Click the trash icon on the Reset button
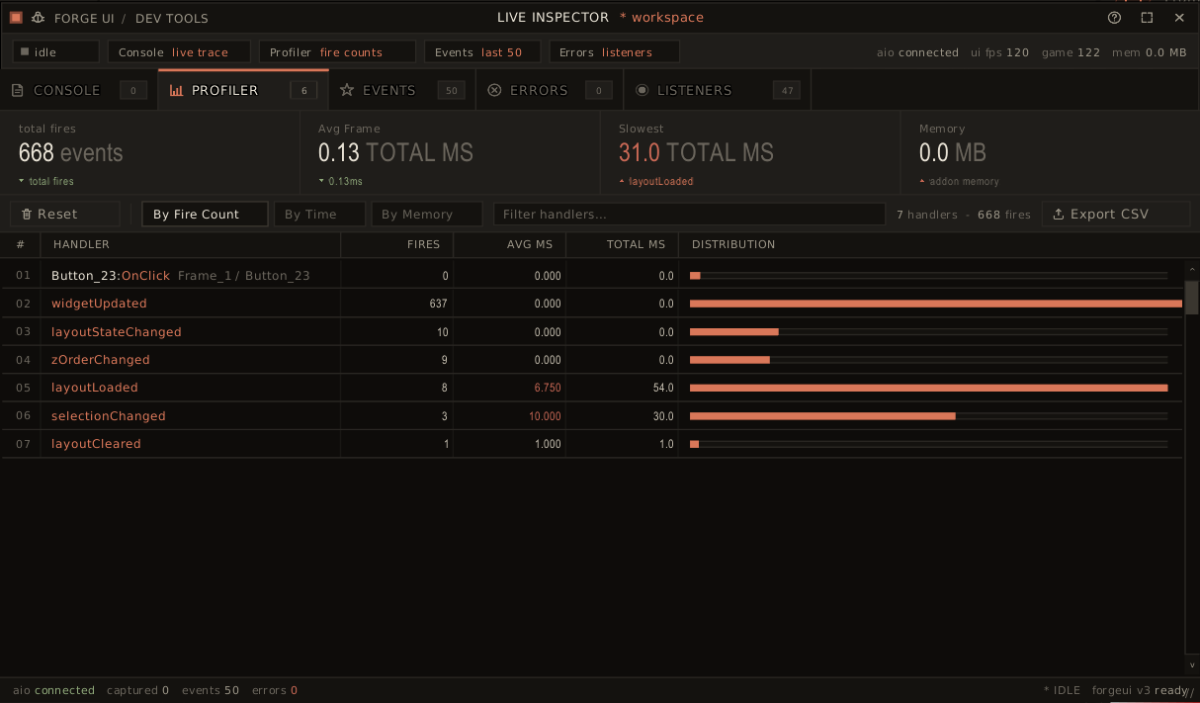This screenshot has height=703, width=1200. tap(27, 214)
